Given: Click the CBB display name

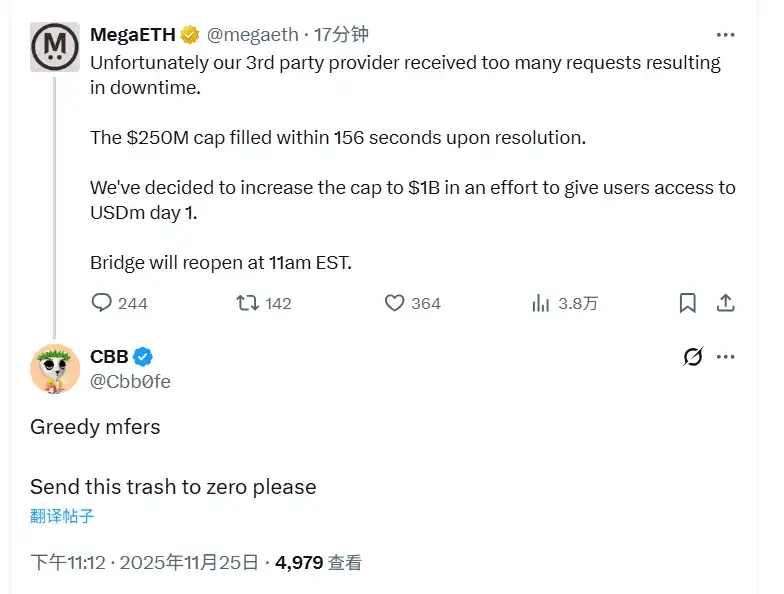Looking at the screenshot, I should (109, 357).
